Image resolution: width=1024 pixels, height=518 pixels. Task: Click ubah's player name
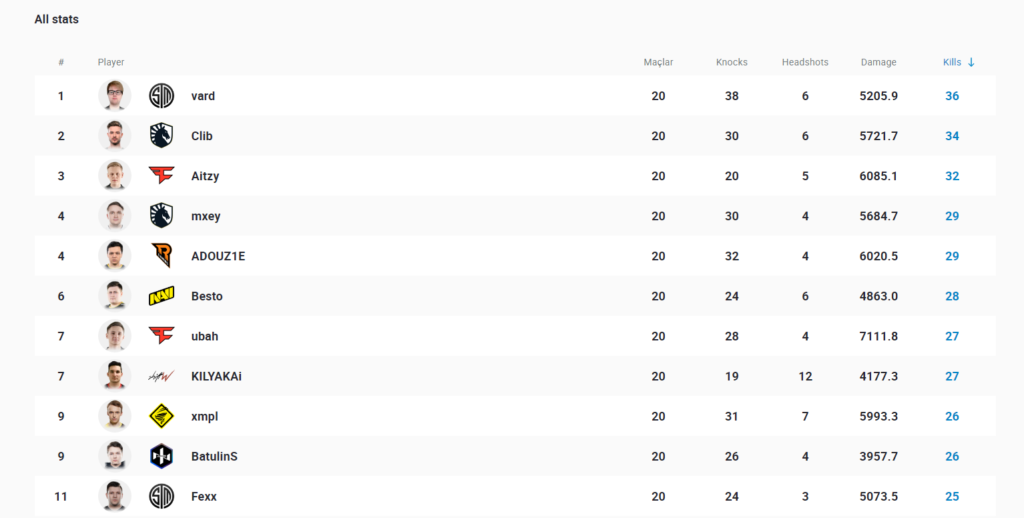click(x=203, y=336)
